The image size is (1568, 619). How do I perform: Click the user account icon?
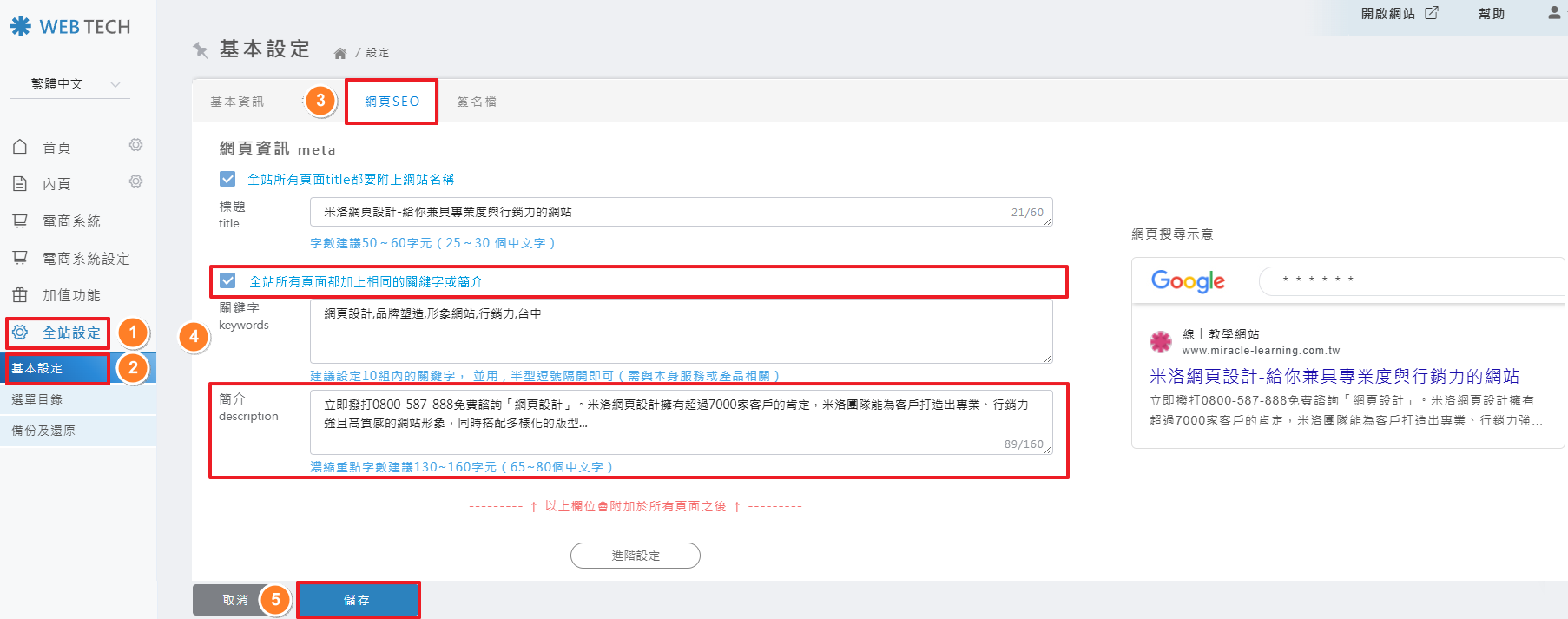(1553, 13)
